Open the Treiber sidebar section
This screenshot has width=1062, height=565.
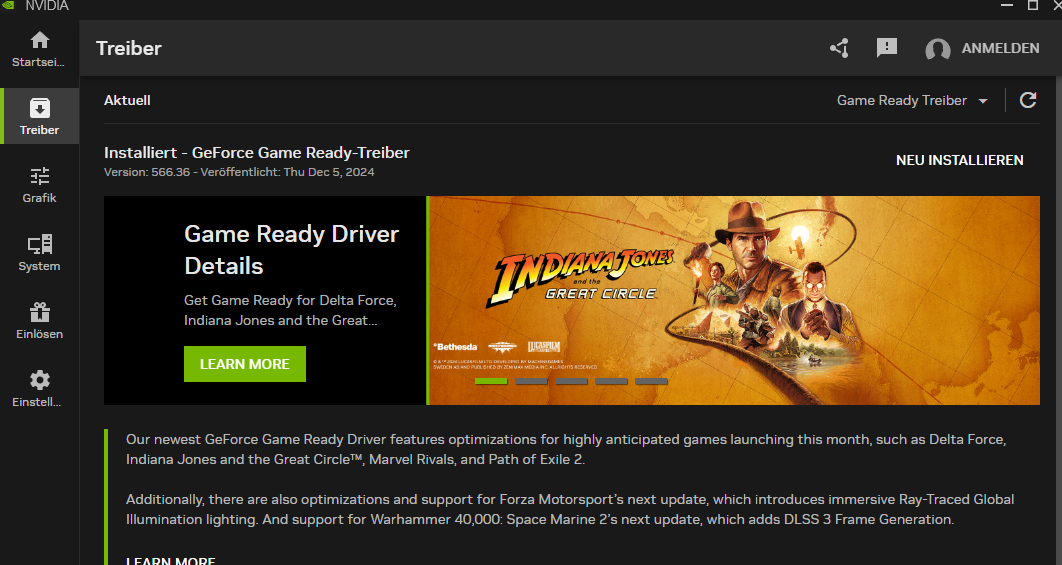tap(39, 116)
